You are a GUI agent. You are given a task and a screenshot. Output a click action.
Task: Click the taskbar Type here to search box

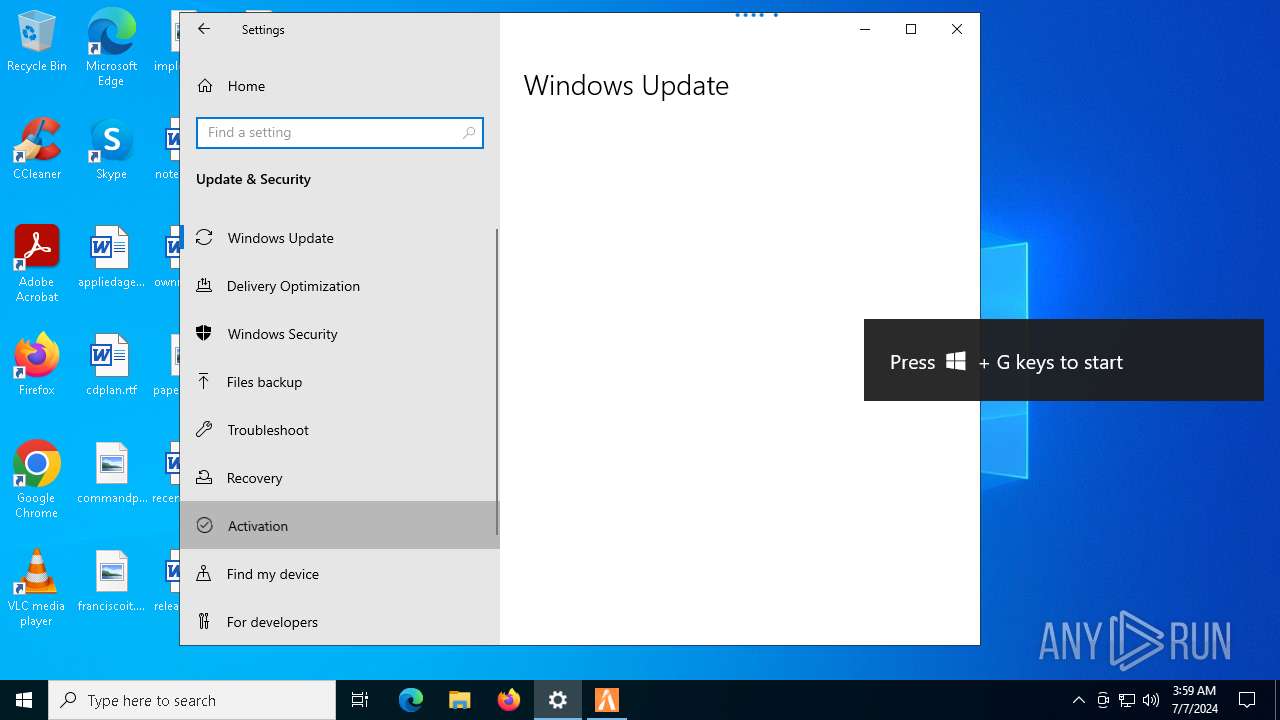tap(192, 700)
